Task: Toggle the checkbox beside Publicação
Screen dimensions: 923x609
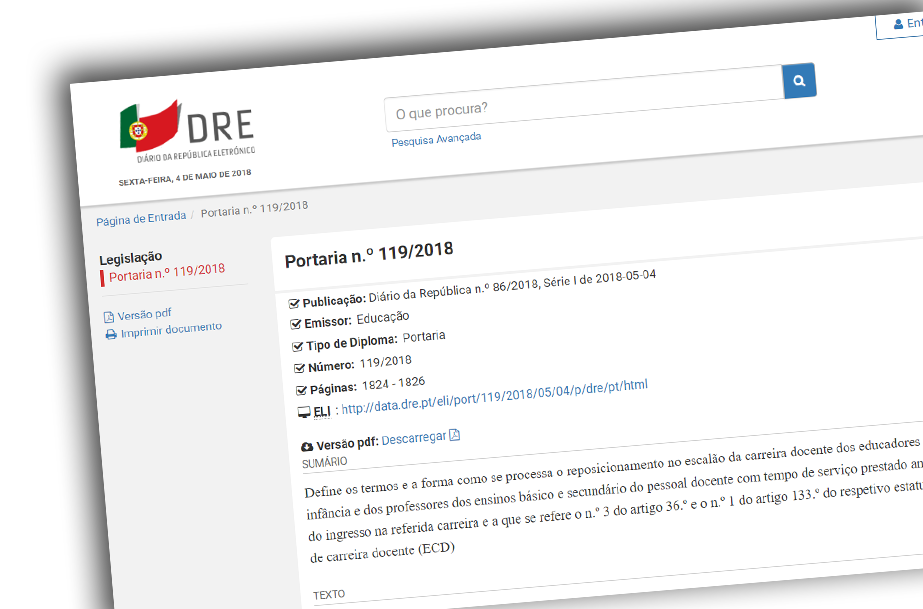Action: pyautogui.click(x=294, y=303)
